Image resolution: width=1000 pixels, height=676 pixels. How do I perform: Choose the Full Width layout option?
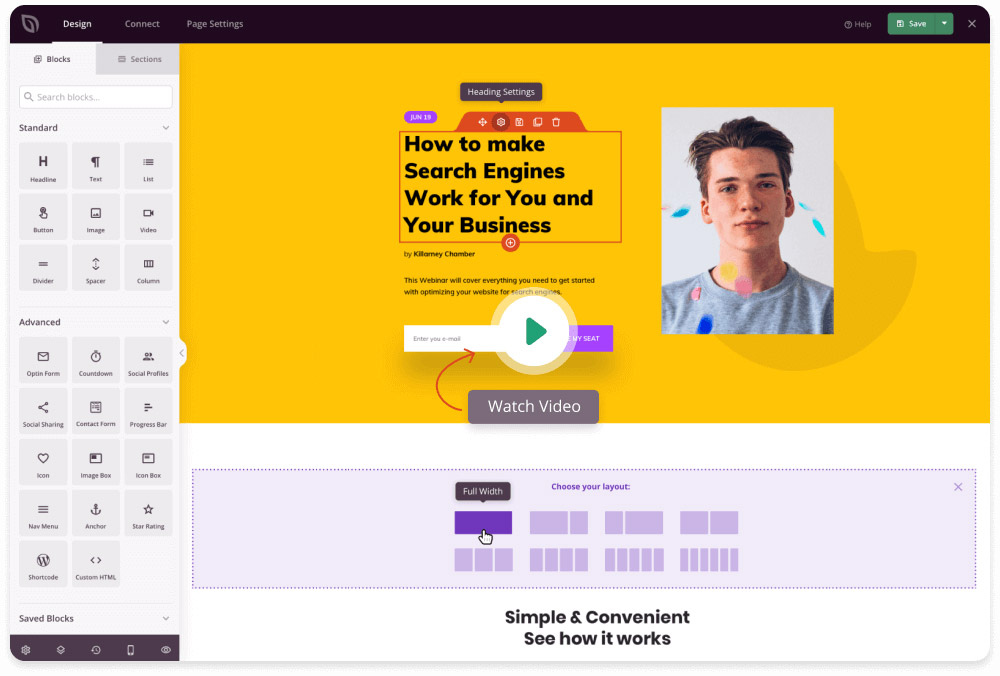tap(483, 523)
